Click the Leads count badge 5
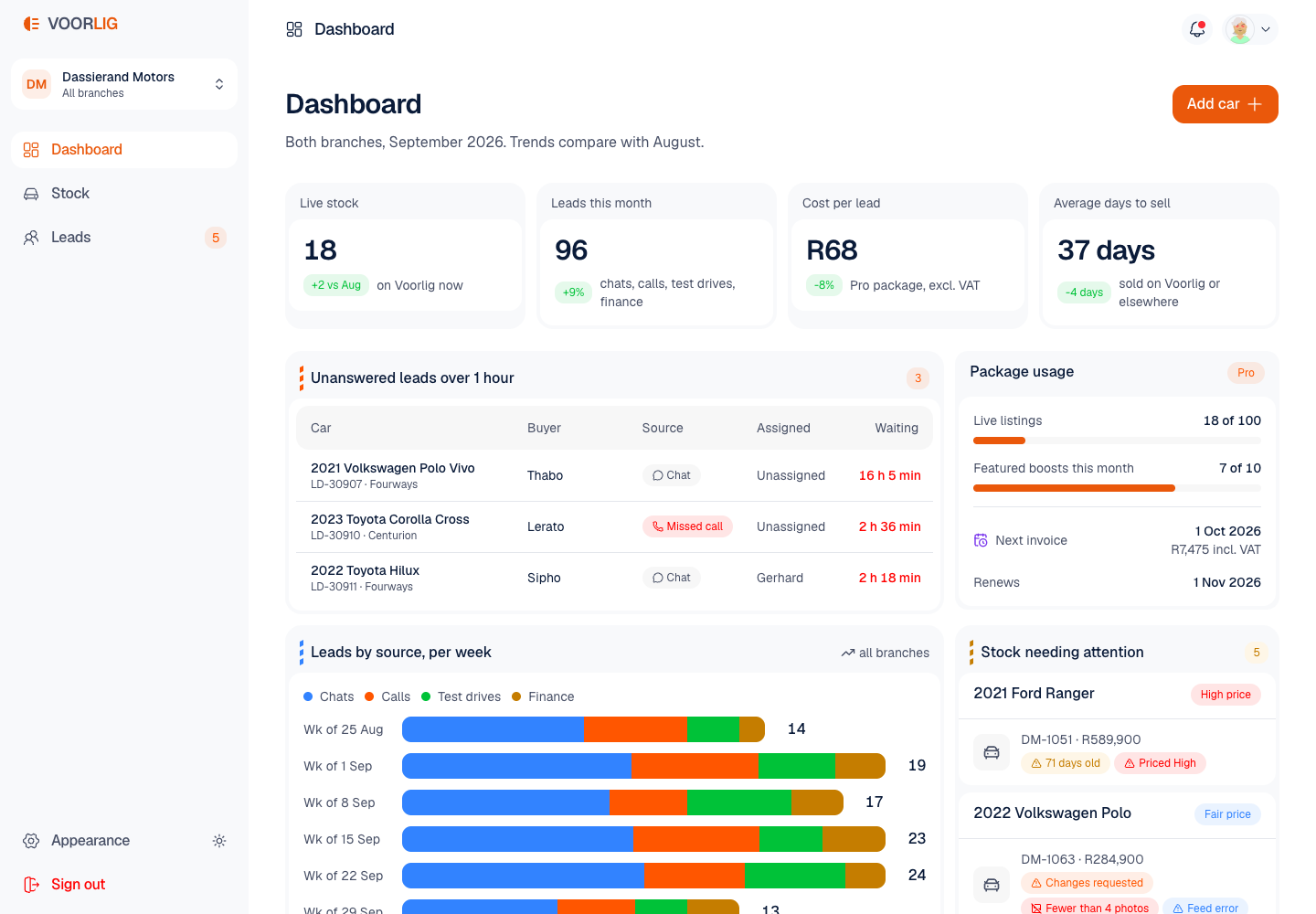Viewport: 1316px width, 914px height. tap(216, 238)
